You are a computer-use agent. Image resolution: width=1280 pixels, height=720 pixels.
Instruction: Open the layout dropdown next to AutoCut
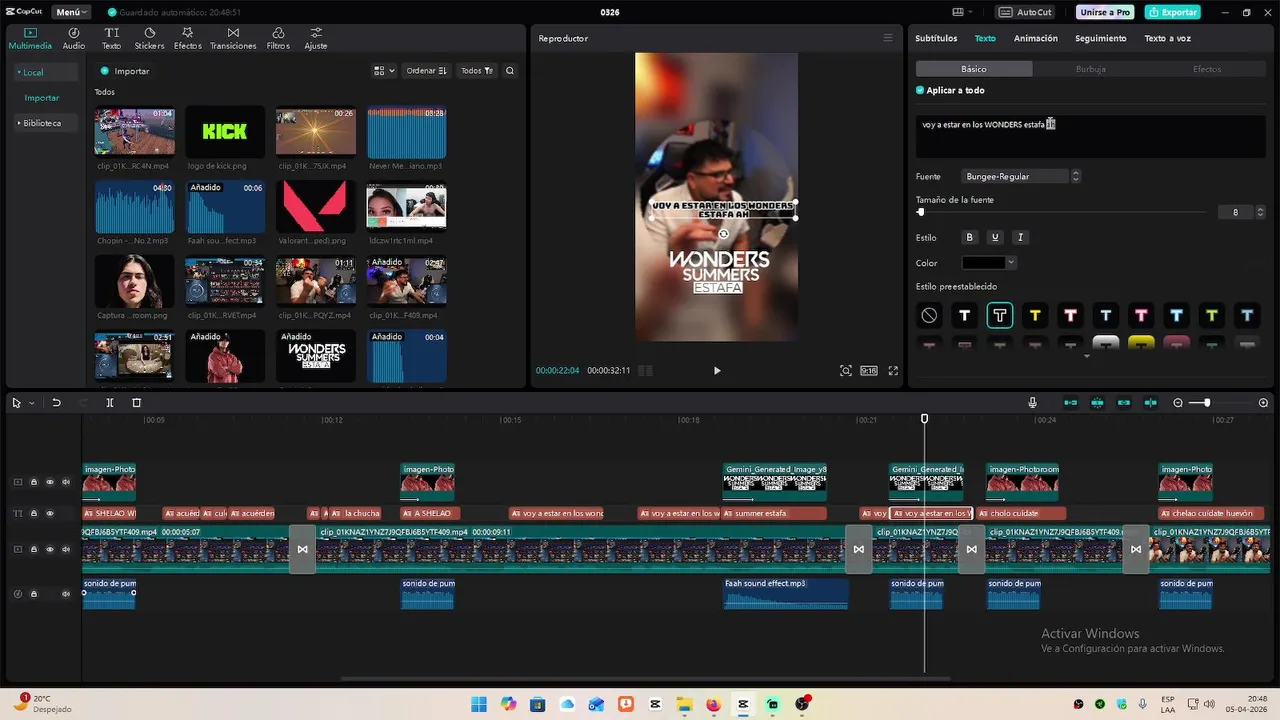tap(963, 12)
